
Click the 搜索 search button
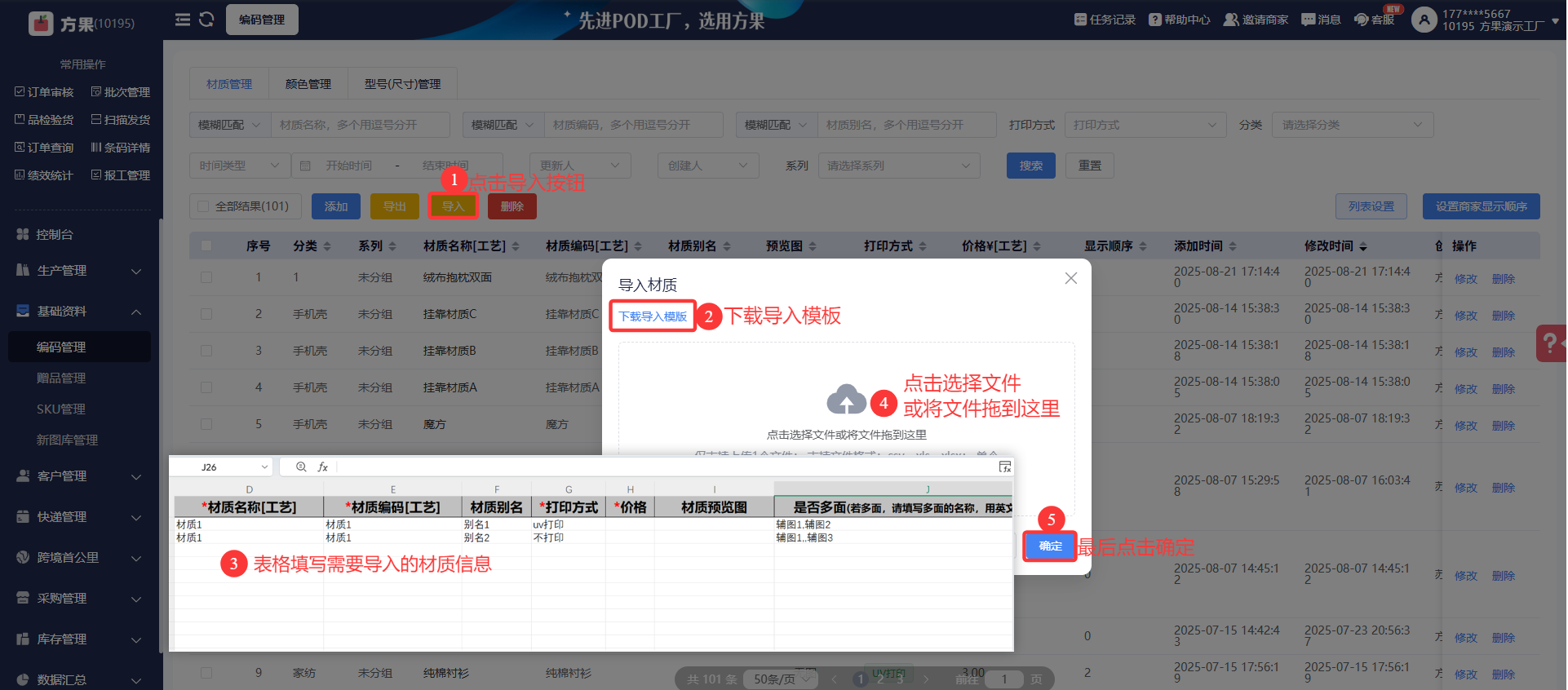(x=1031, y=166)
